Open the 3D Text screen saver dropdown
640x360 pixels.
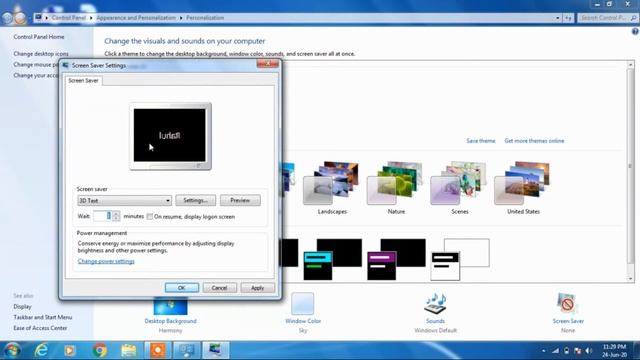pos(124,200)
